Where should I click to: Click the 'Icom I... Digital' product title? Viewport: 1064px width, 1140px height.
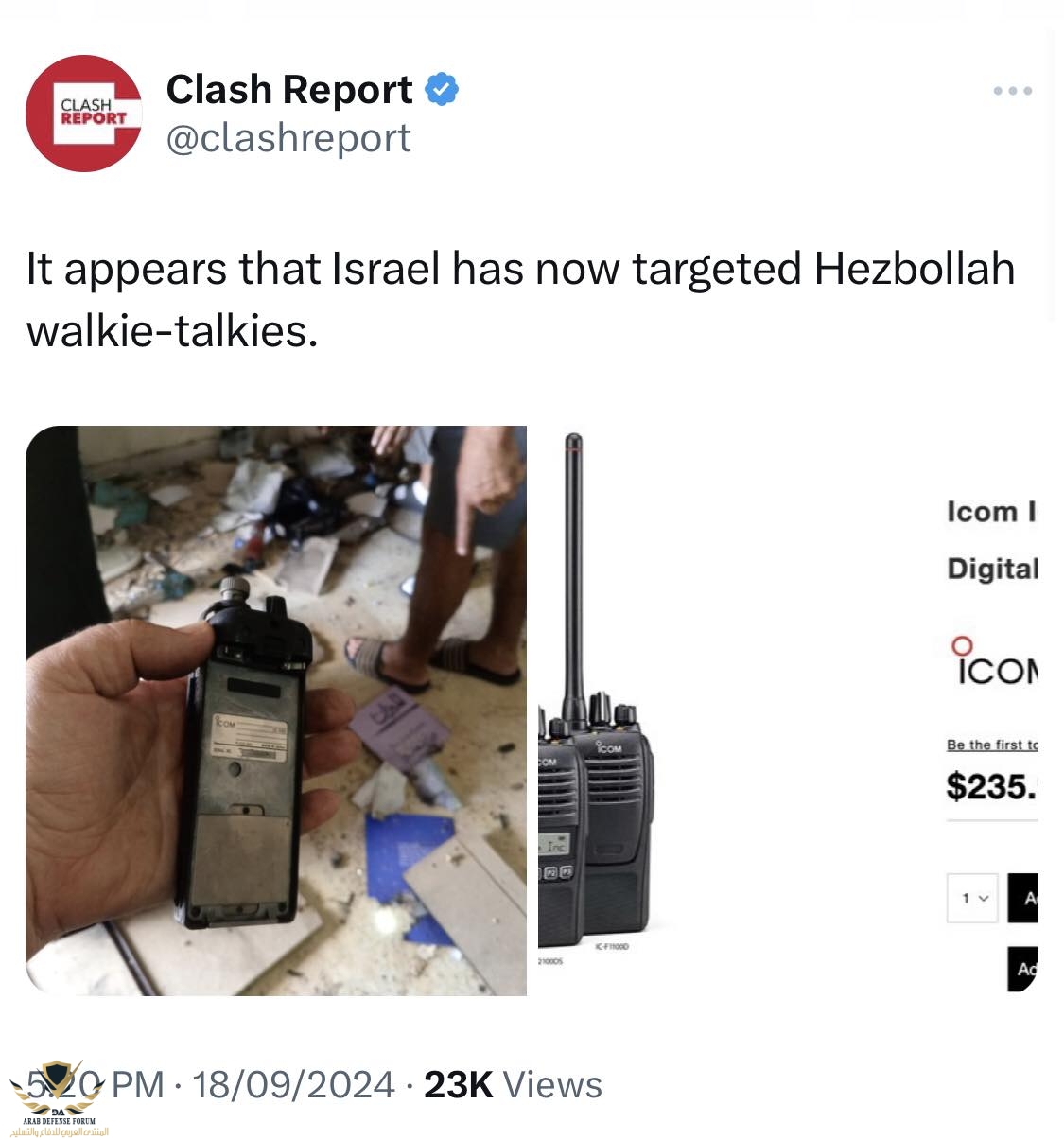(x=992, y=539)
